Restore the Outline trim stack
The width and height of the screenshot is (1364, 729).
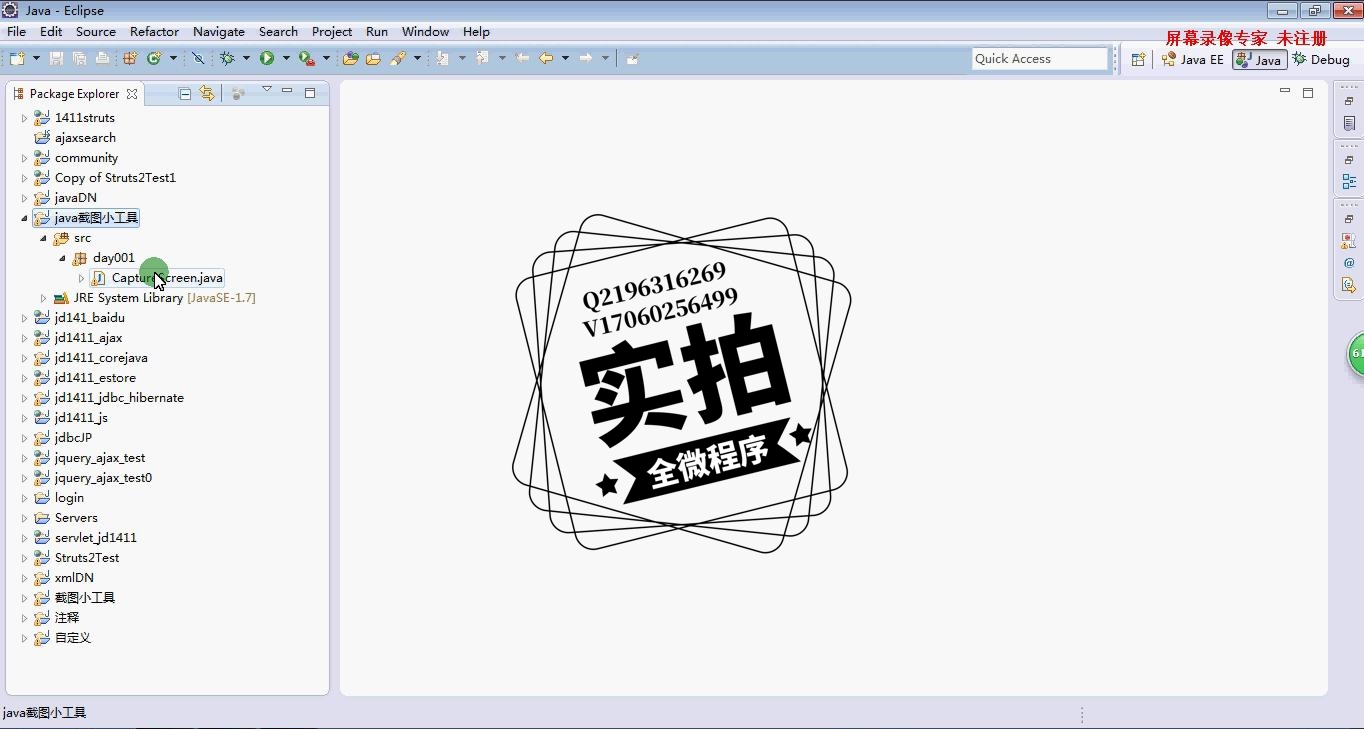[x=1349, y=160]
